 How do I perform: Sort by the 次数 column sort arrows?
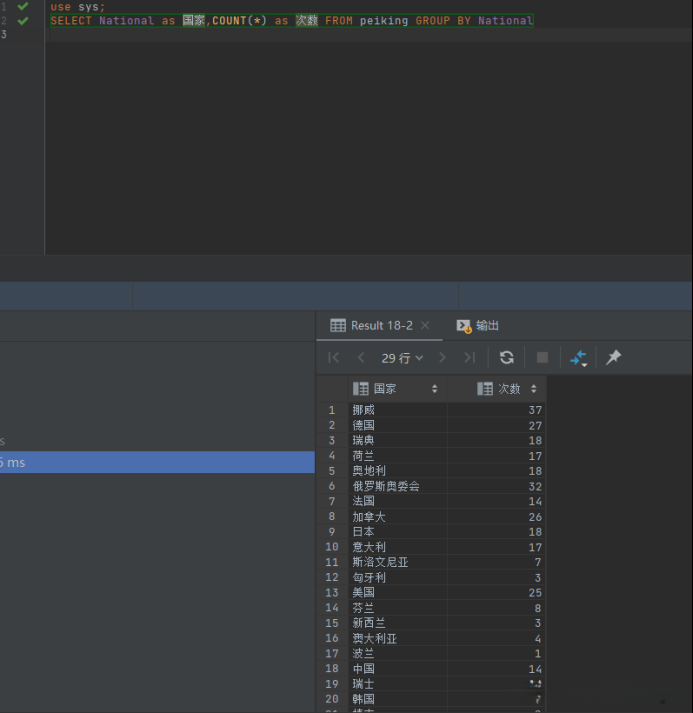533,389
